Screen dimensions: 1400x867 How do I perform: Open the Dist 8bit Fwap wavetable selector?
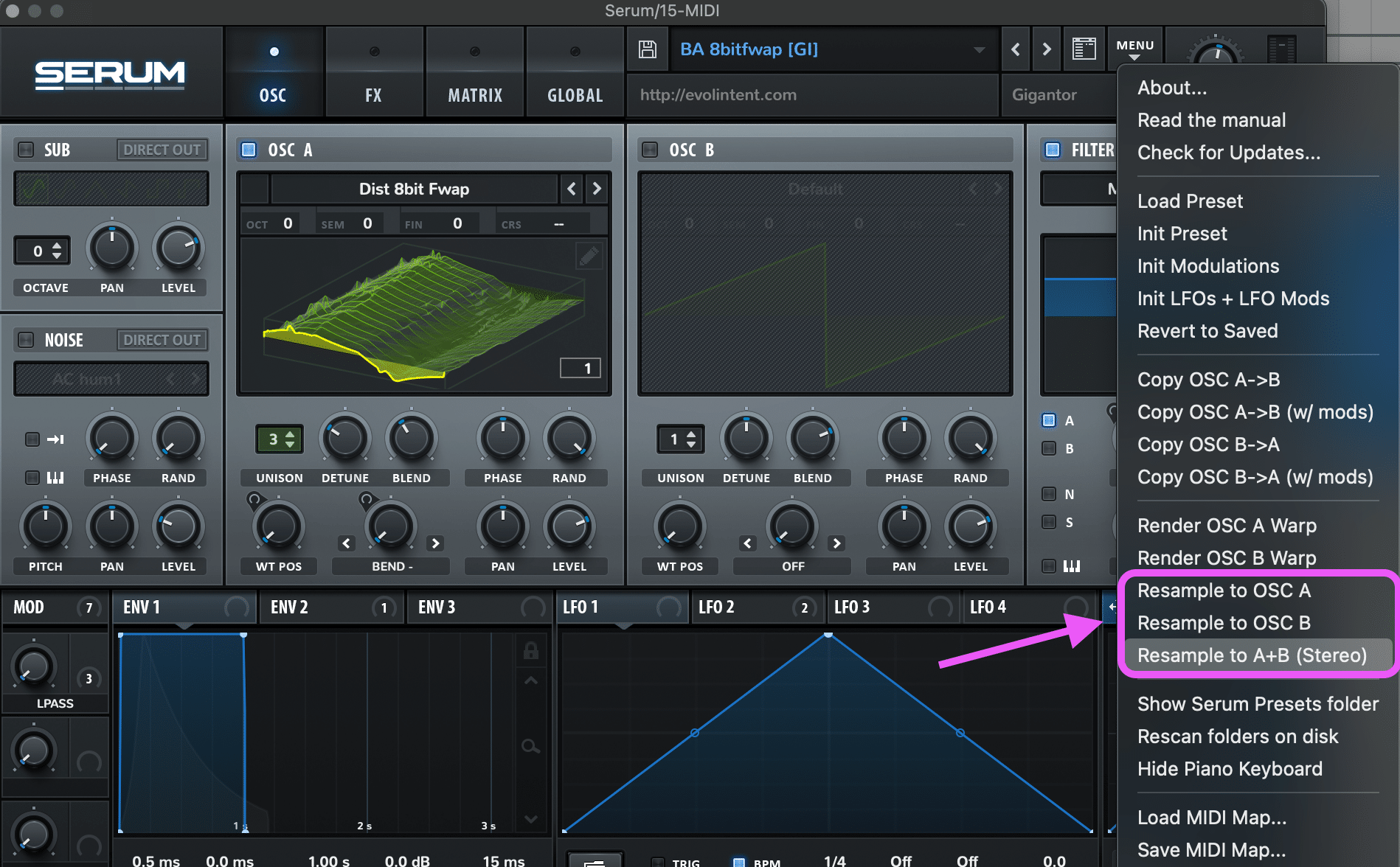[414, 189]
